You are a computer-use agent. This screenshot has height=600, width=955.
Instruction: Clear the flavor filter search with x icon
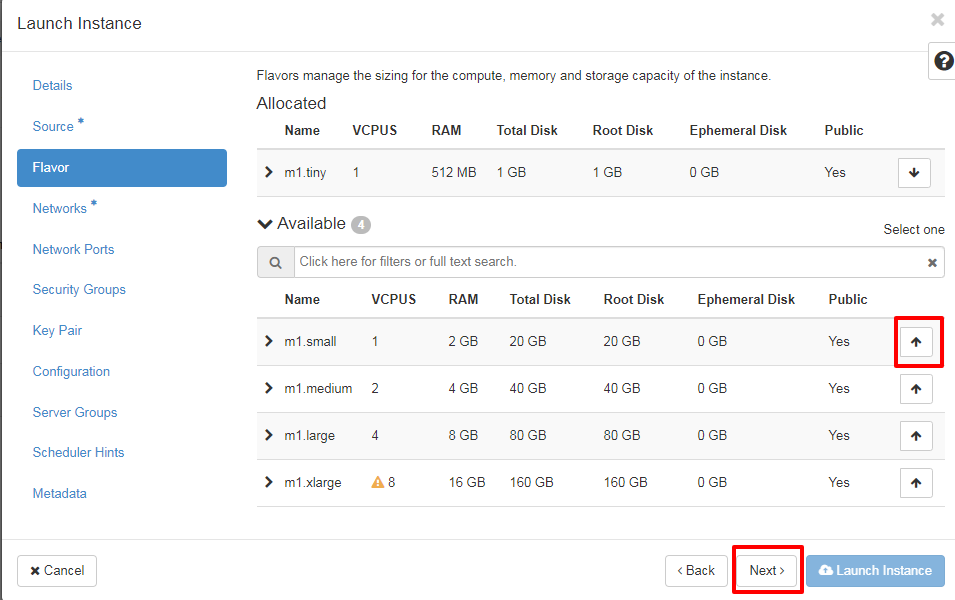tap(932, 262)
